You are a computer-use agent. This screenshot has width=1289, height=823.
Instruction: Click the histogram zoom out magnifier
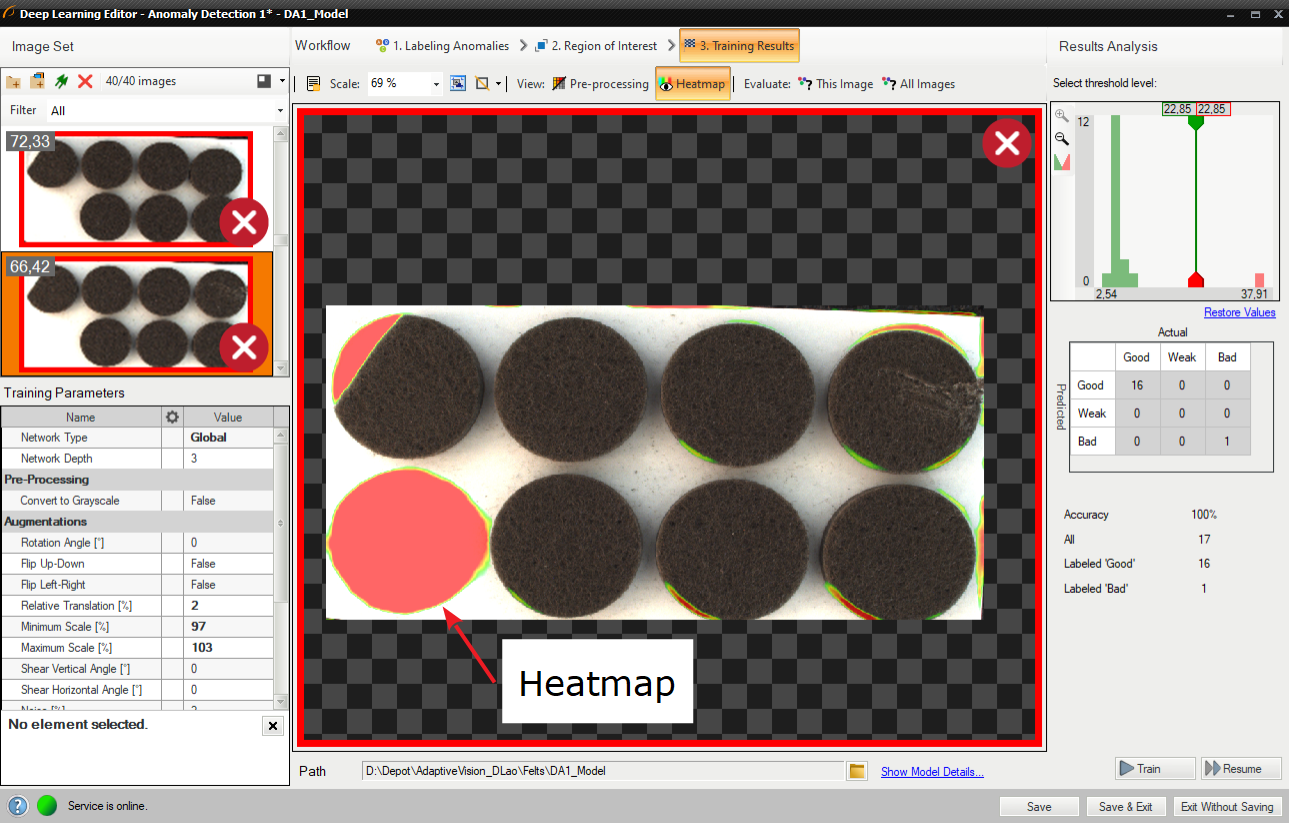(x=1062, y=139)
